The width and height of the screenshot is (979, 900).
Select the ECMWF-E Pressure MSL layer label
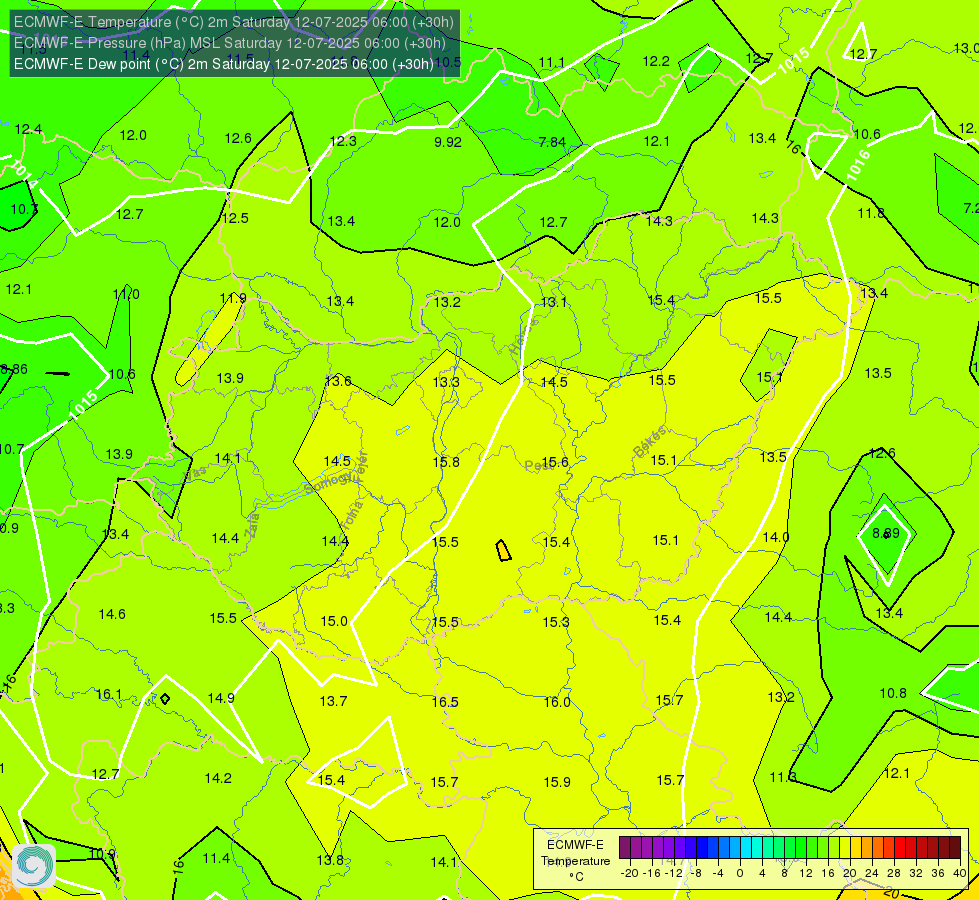pyautogui.click(x=230, y=43)
